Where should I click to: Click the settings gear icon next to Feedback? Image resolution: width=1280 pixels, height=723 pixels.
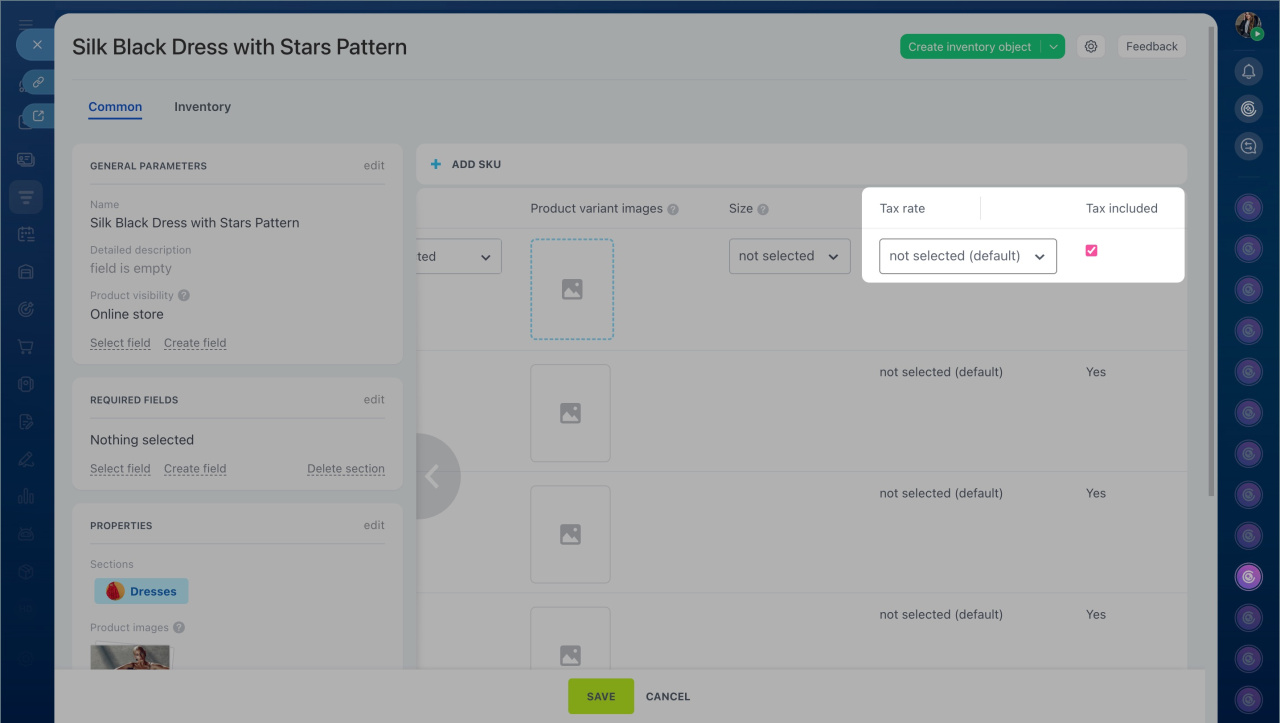click(x=1091, y=47)
